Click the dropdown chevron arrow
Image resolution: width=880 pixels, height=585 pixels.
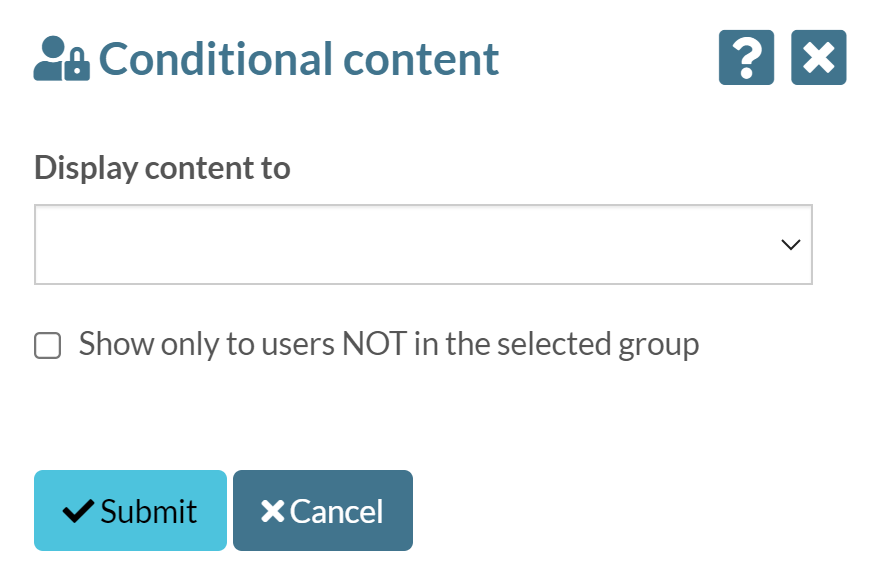790,244
